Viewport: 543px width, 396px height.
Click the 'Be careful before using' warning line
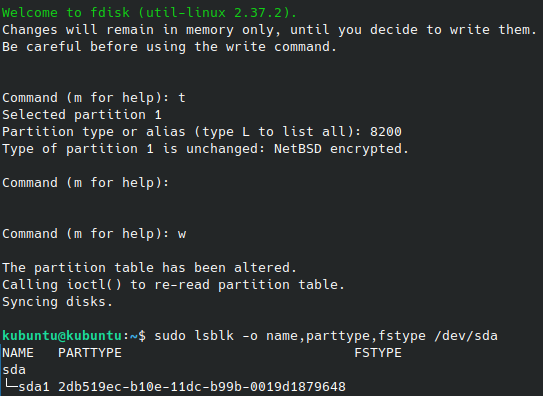pyautogui.click(x=169, y=47)
